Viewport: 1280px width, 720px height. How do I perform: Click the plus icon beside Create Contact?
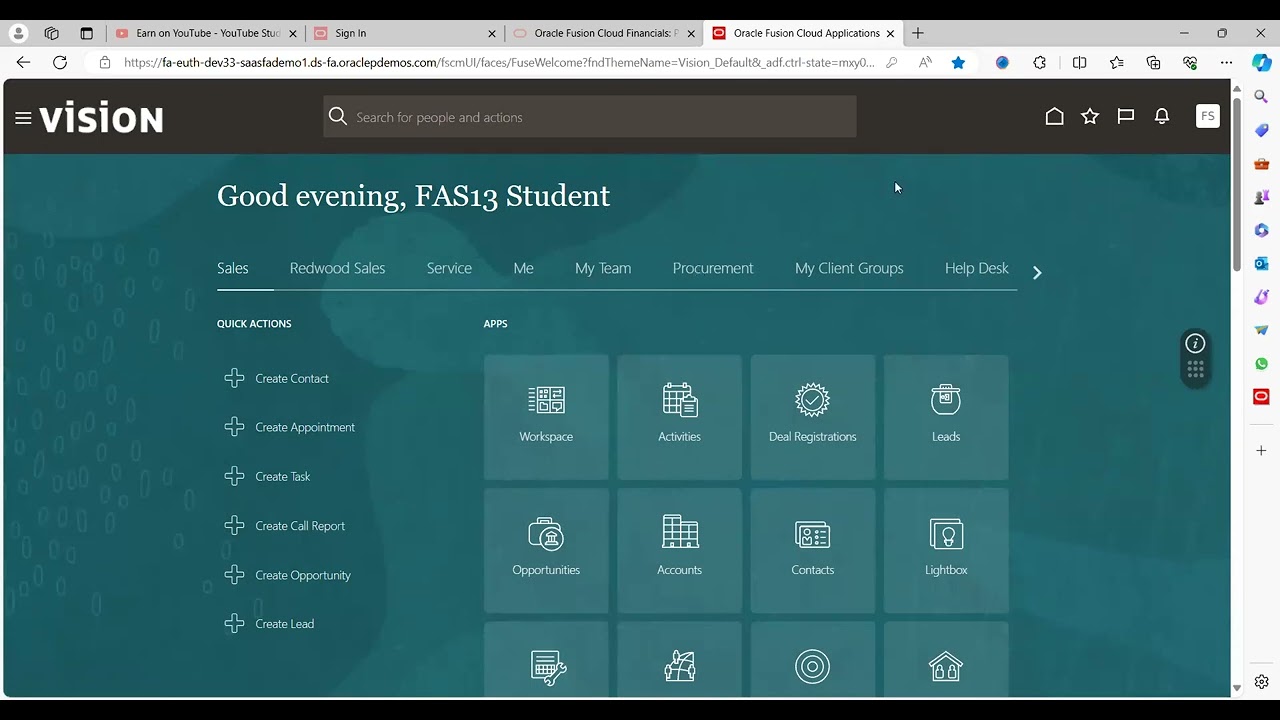[x=234, y=378]
